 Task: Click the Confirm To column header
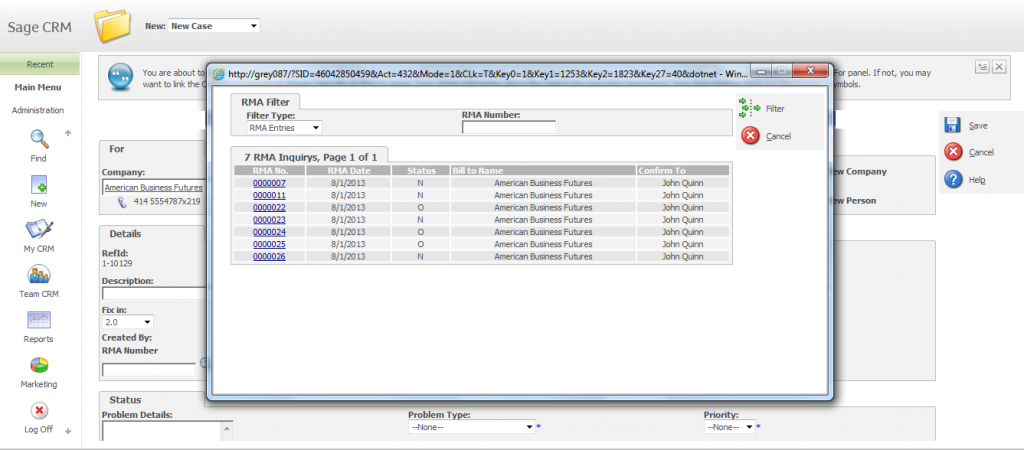[683, 170]
